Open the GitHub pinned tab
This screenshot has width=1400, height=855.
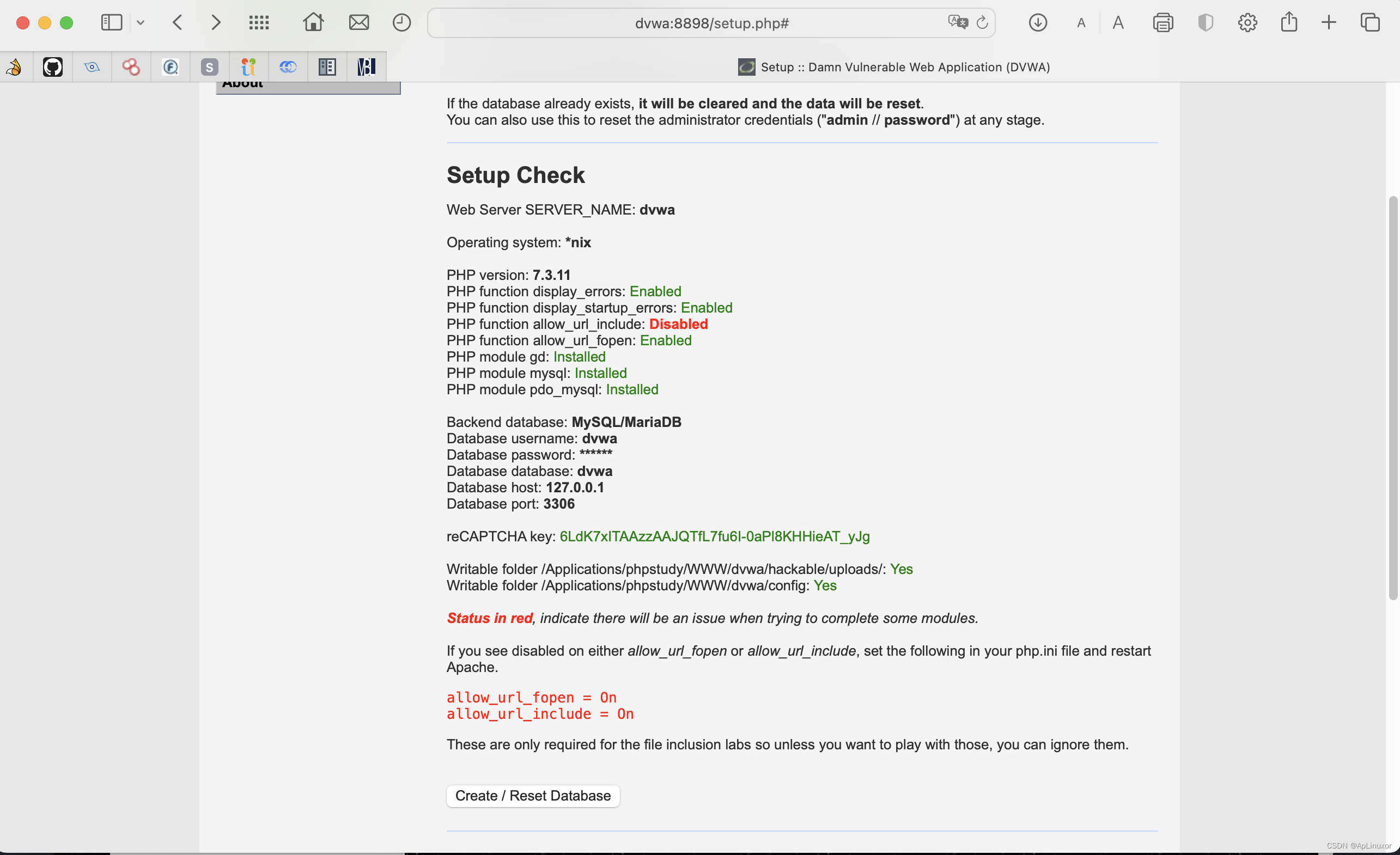(x=53, y=67)
